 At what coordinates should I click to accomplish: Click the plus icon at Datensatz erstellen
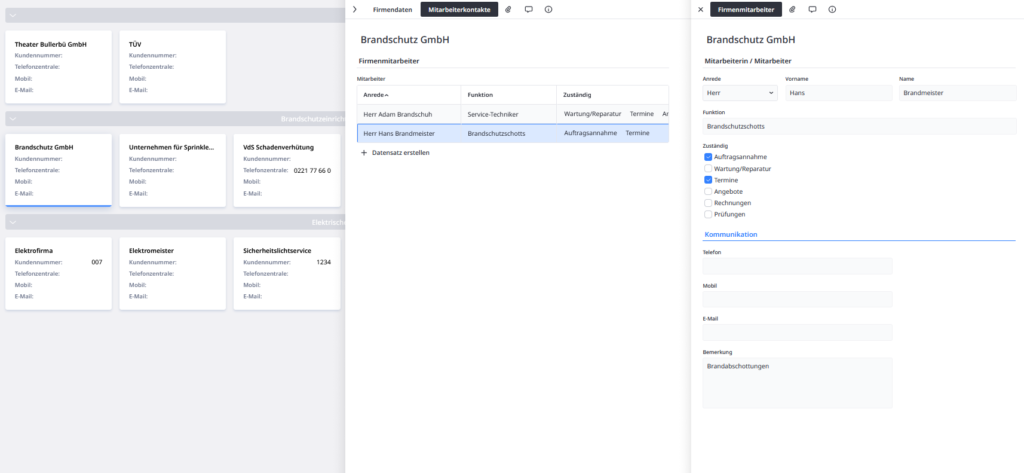click(364, 152)
